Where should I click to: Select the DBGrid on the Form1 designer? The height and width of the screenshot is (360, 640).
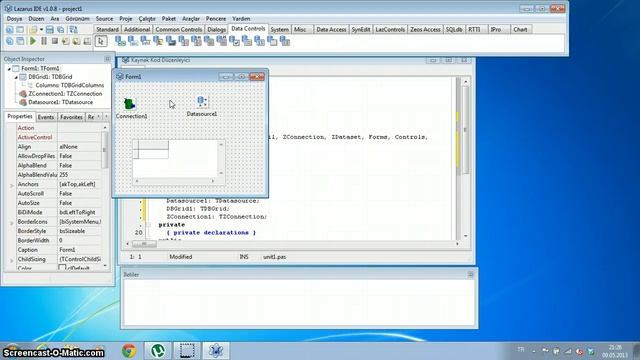179,162
